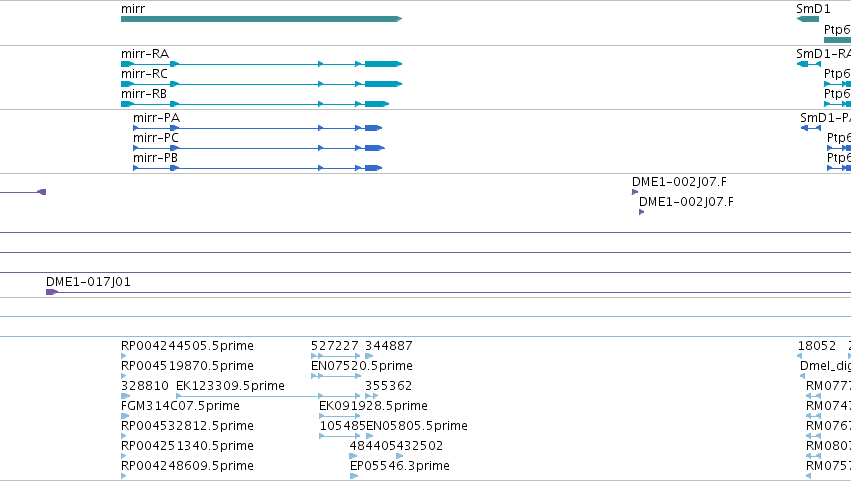Open RP004248609.5prime label

pyautogui.click(x=187, y=466)
